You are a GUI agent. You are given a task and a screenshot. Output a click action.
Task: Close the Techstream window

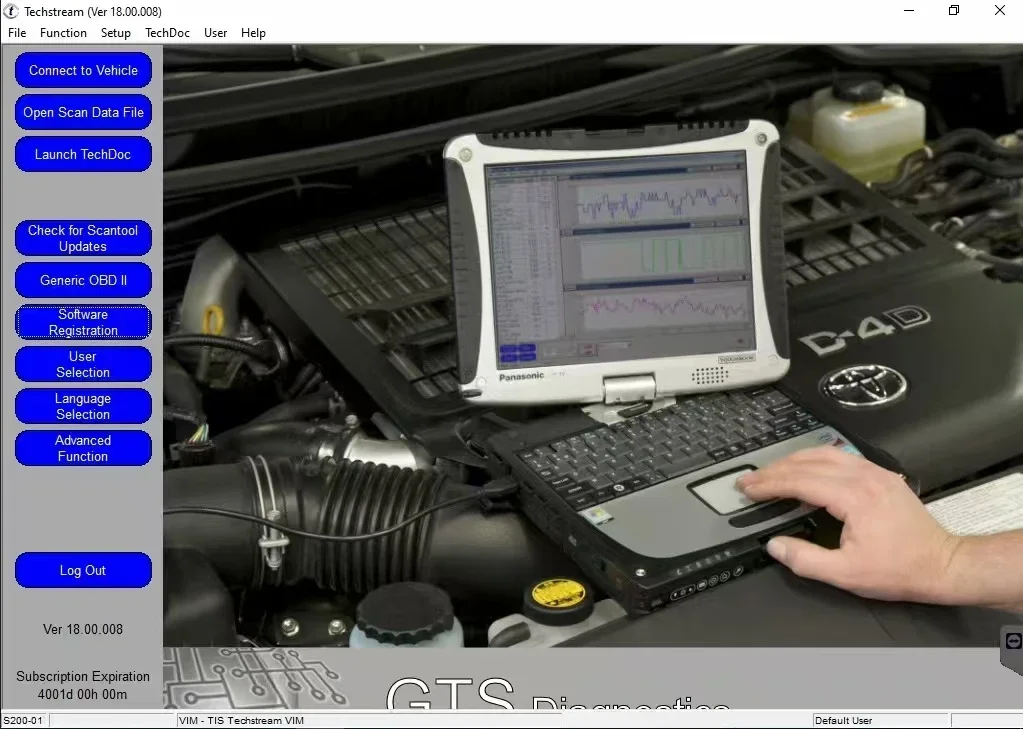click(1000, 10)
